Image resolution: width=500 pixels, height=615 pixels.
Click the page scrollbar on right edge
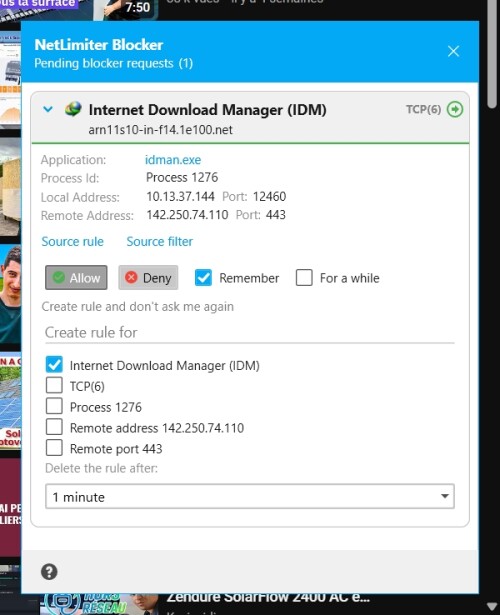pos(492,55)
